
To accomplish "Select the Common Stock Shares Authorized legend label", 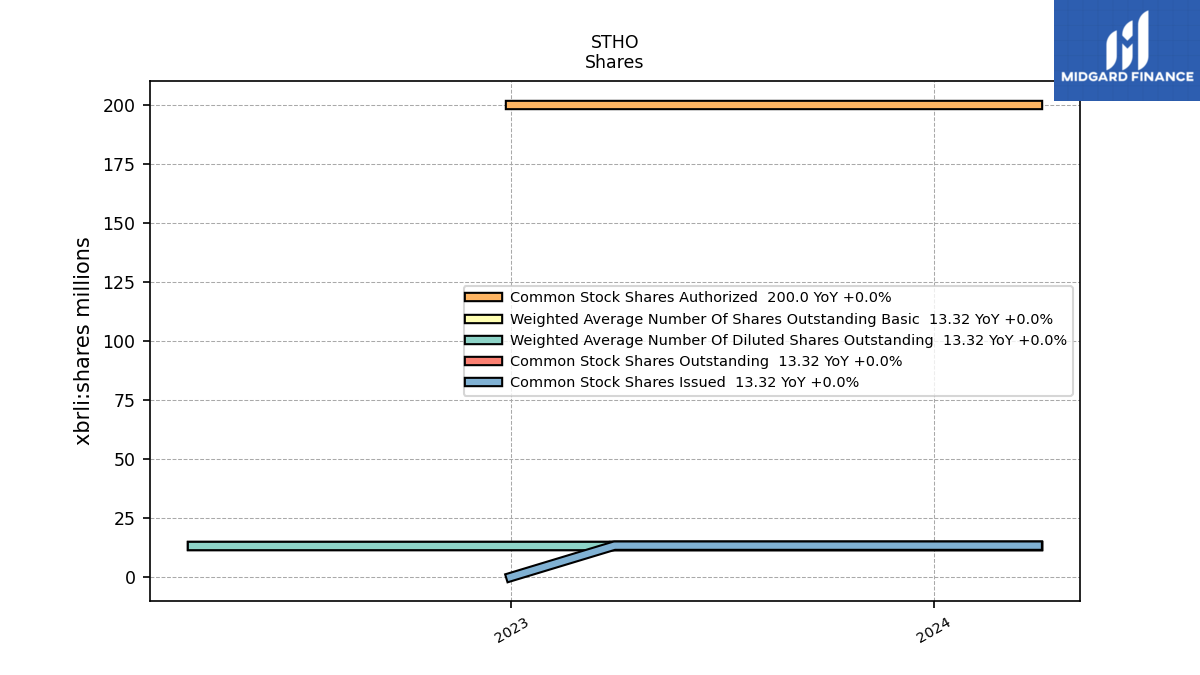I will 700,297.
